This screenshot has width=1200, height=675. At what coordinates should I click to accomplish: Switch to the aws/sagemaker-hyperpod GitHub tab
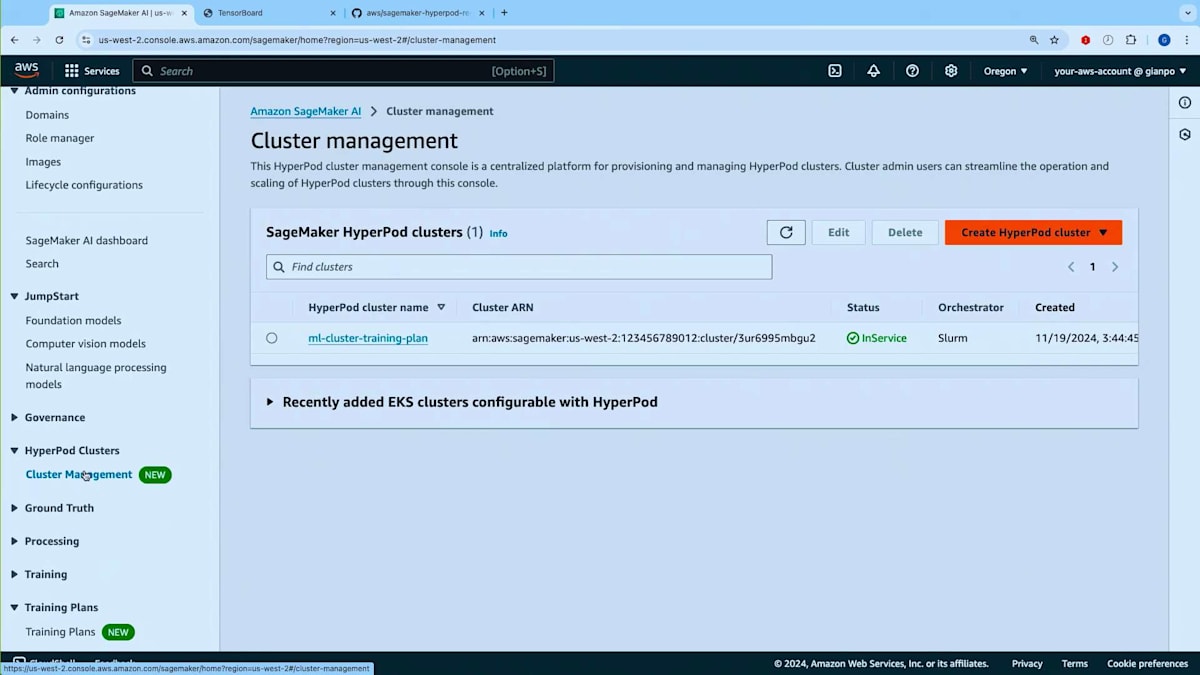tap(417, 13)
